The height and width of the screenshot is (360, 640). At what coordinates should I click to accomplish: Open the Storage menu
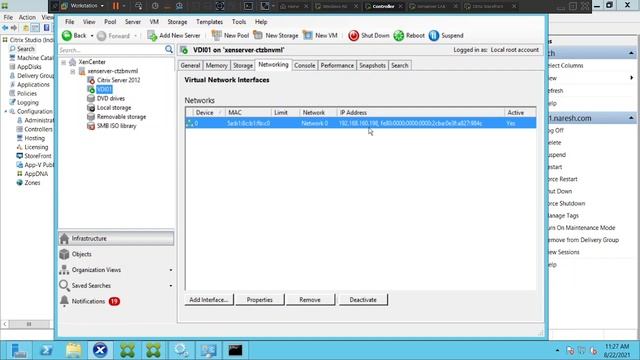[177, 22]
